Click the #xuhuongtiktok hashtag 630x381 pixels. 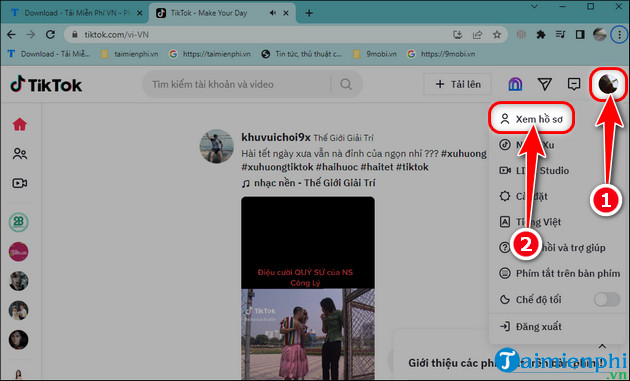click(277, 167)
